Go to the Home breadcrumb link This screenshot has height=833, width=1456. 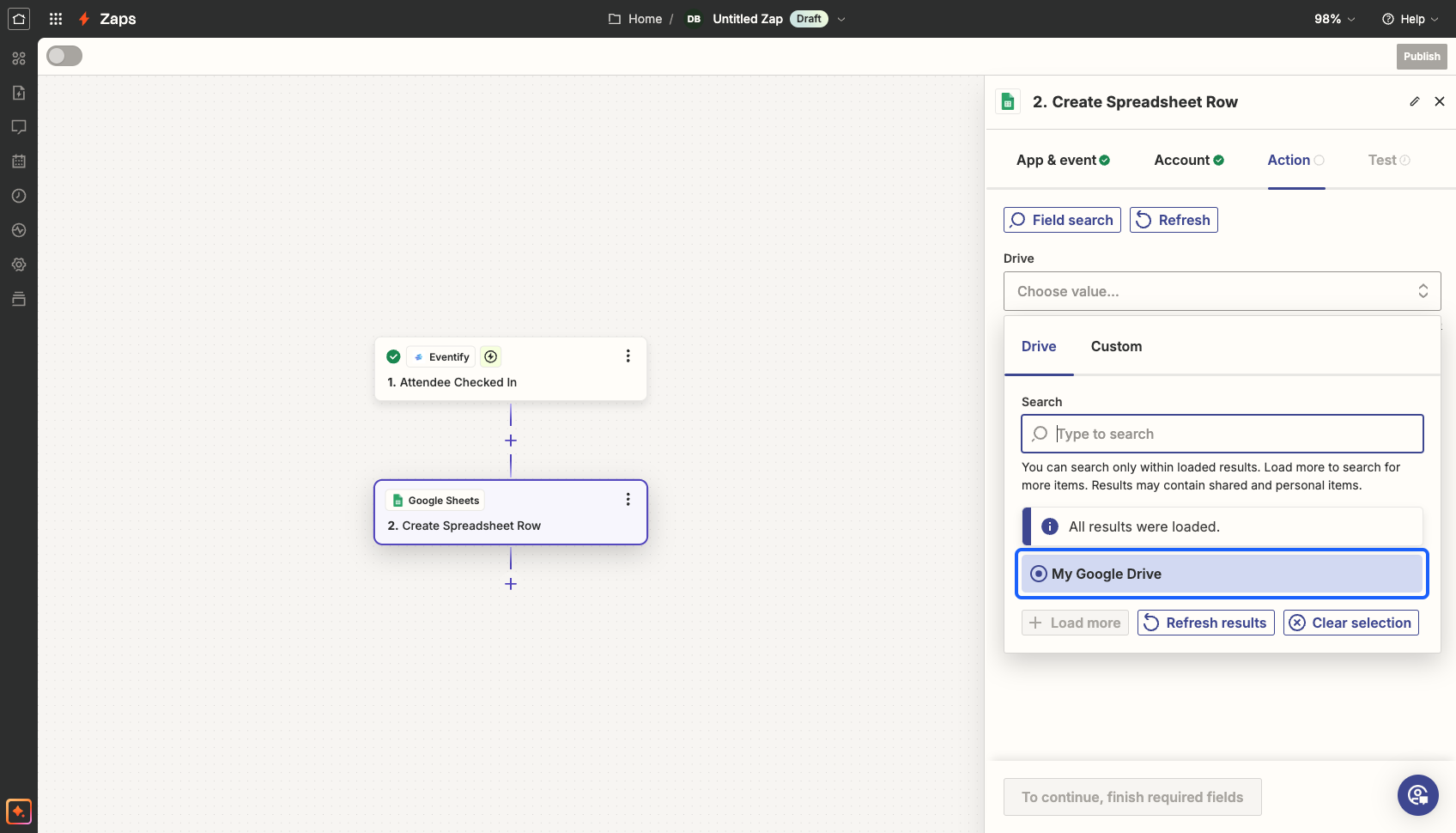(645, 19)
